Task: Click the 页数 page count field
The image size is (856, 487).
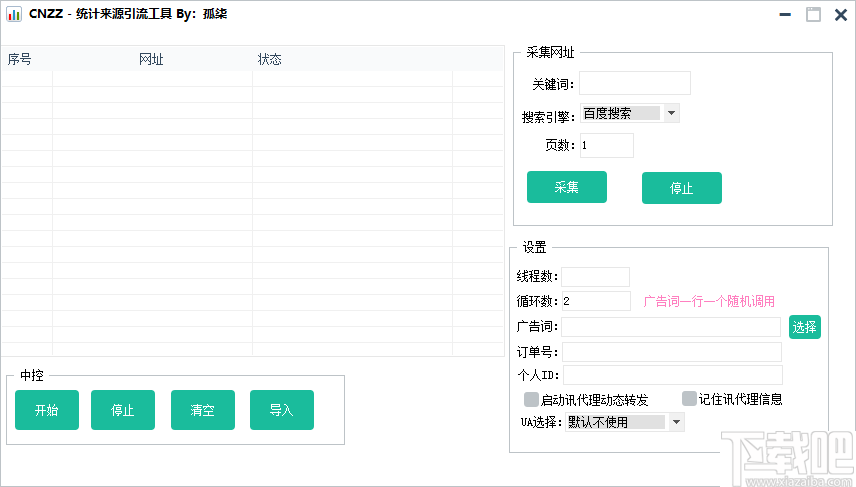Action: (607, 145)
